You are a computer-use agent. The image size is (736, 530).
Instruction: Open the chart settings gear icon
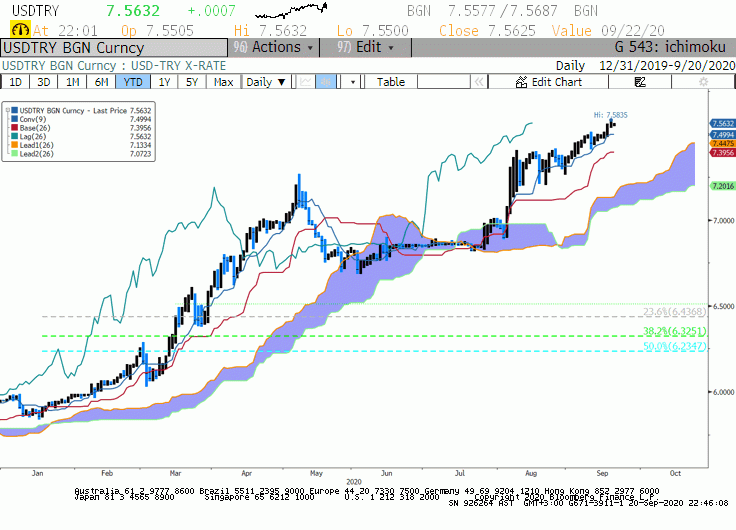(703, 82)
